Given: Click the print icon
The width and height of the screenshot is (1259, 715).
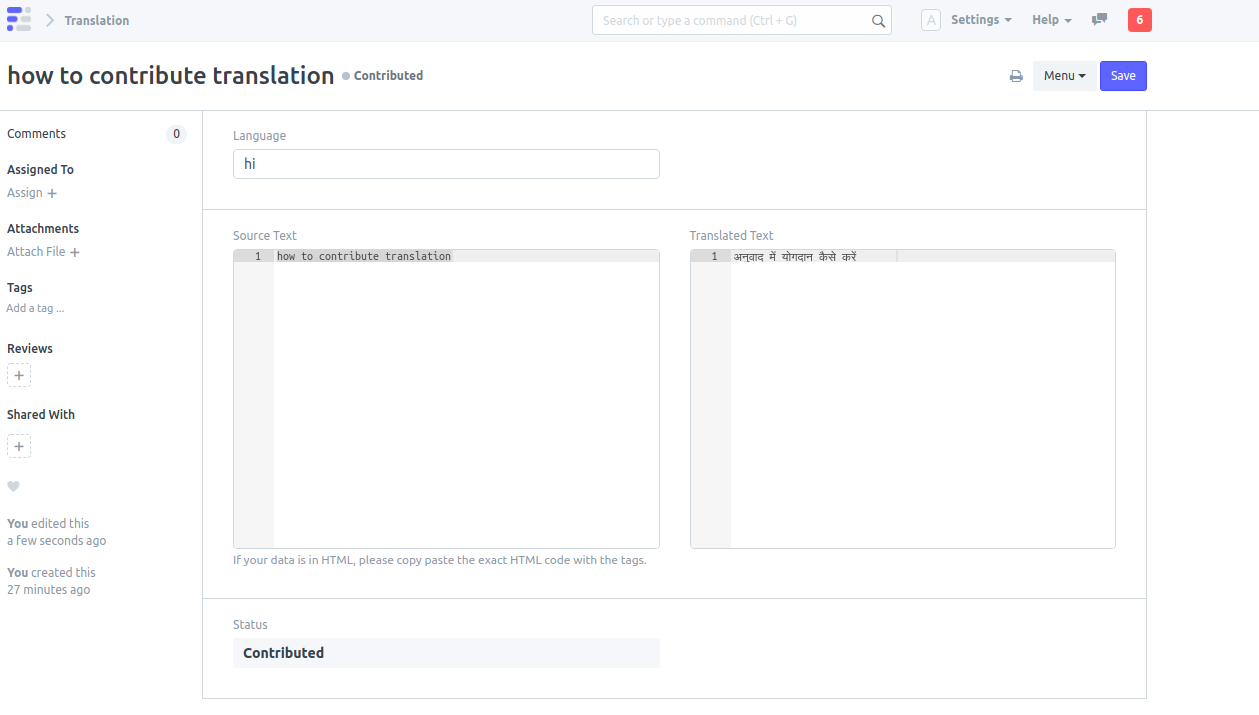Looking at the screenshot, I should (1016, 76).
